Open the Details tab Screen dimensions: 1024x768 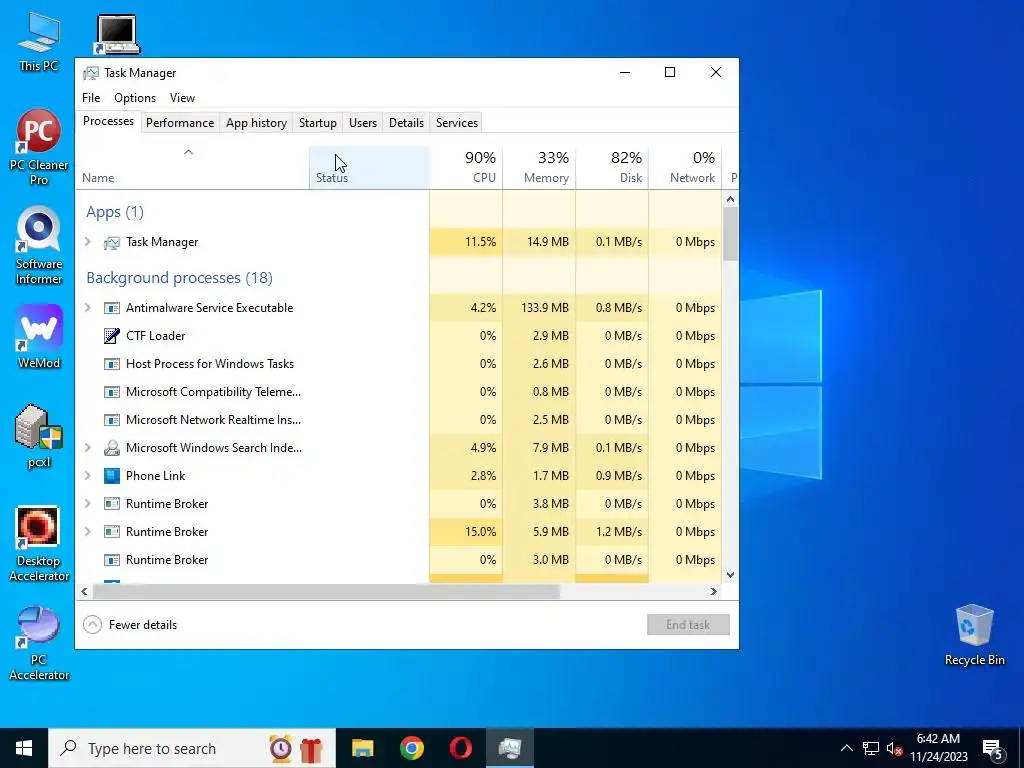[x=406, y=123]
